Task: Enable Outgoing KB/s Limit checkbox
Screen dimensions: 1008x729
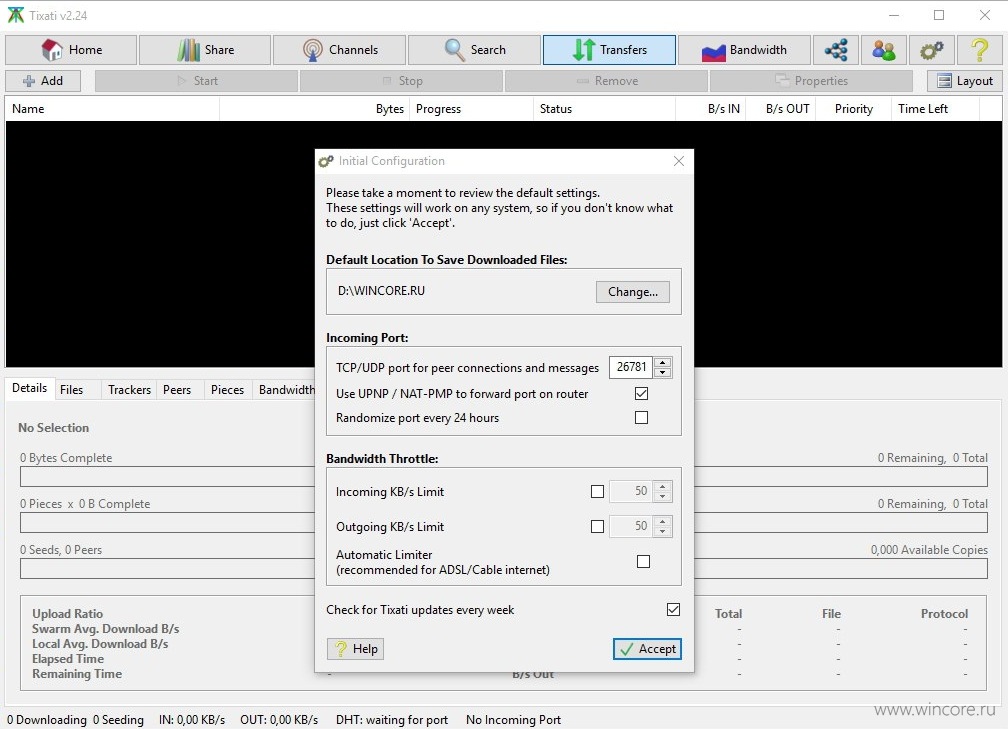Action: click(x=597, y=526)
